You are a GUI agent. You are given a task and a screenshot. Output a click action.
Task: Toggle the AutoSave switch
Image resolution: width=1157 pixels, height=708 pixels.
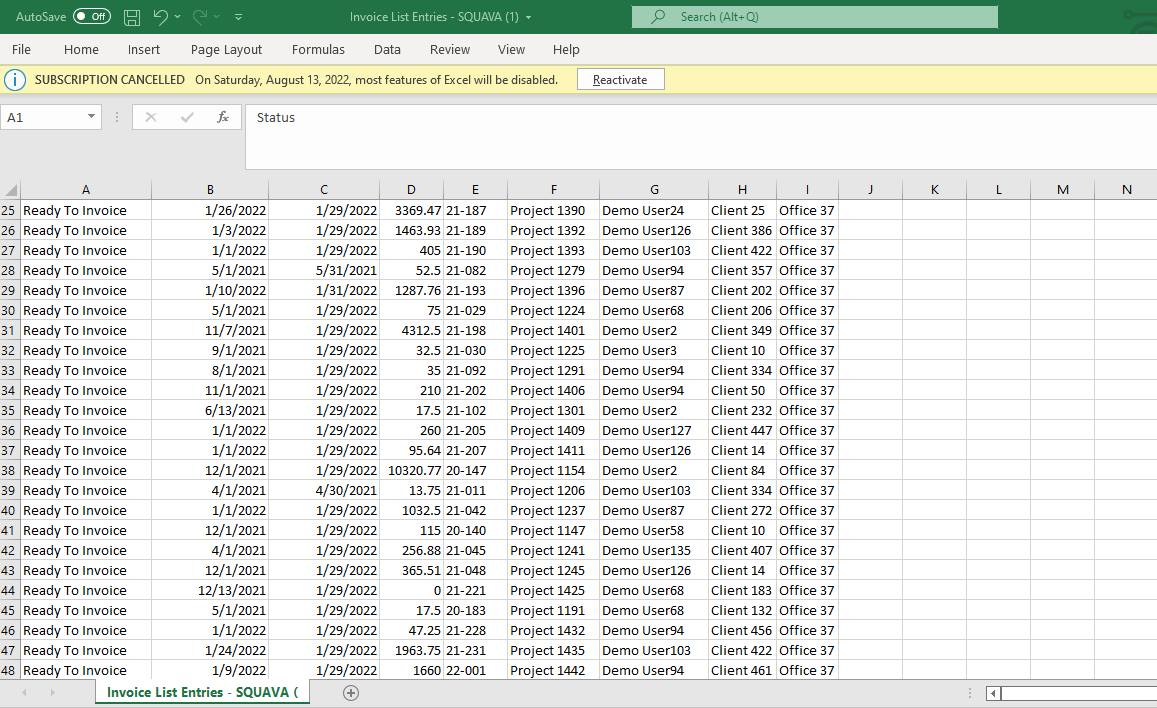(x=91, y=16)
